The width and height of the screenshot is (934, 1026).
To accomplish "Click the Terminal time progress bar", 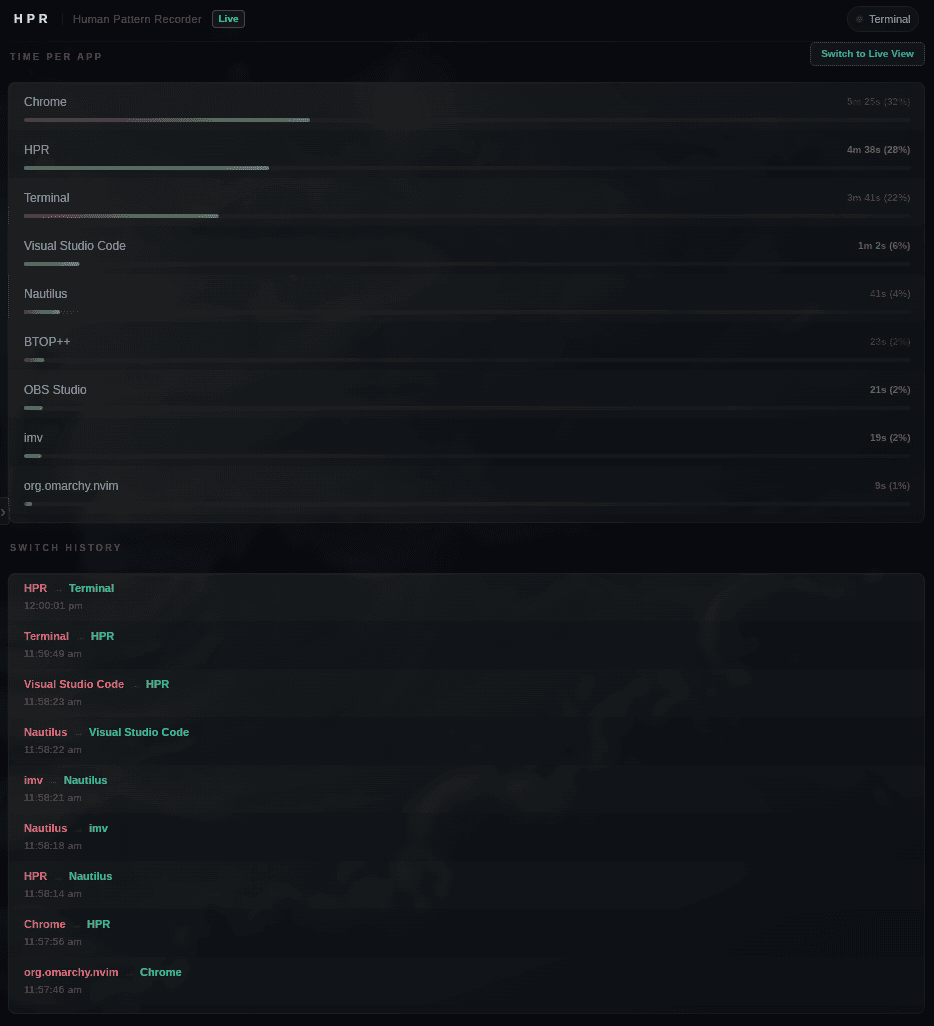I will (x=467, y=216).
